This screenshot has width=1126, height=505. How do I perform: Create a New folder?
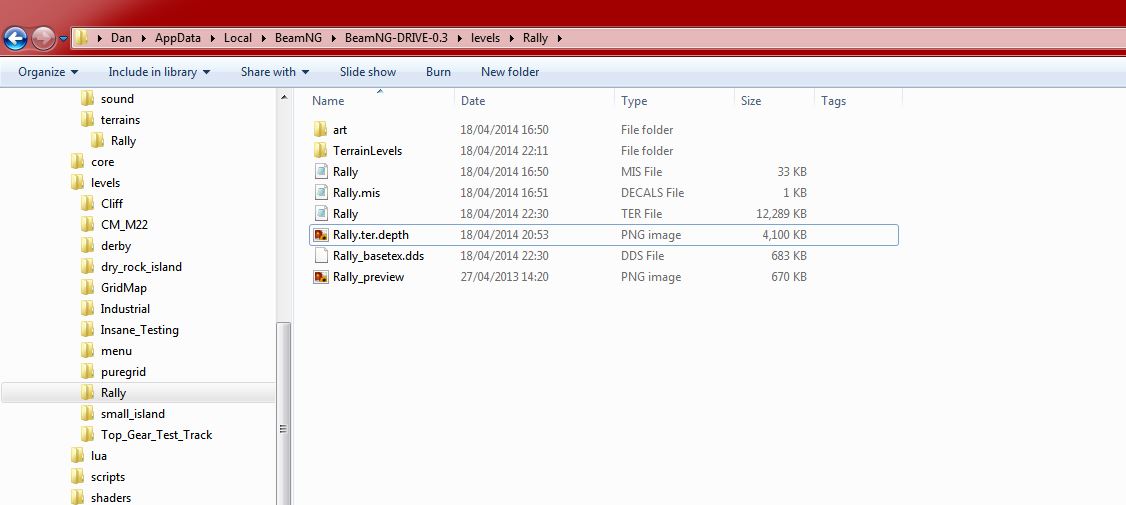(x=510, y=72)
